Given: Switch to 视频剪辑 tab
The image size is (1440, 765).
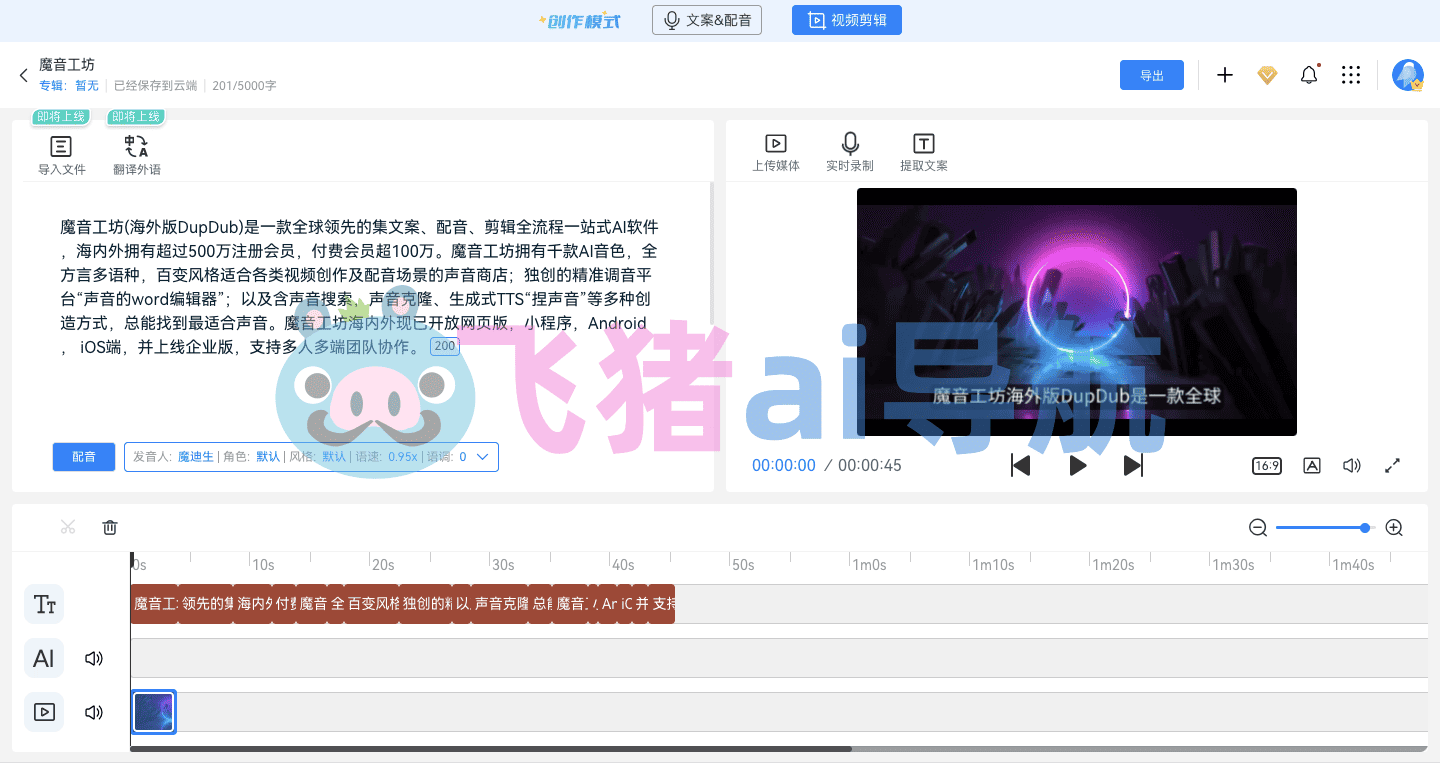Looking at the screenshot, I should tap(847, 20).
